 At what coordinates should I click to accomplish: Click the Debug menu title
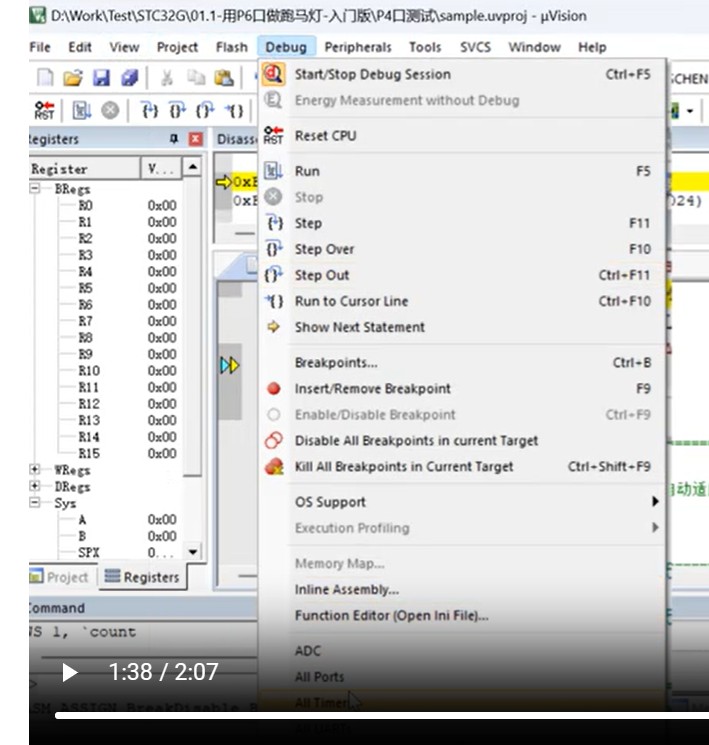[286, 47]
